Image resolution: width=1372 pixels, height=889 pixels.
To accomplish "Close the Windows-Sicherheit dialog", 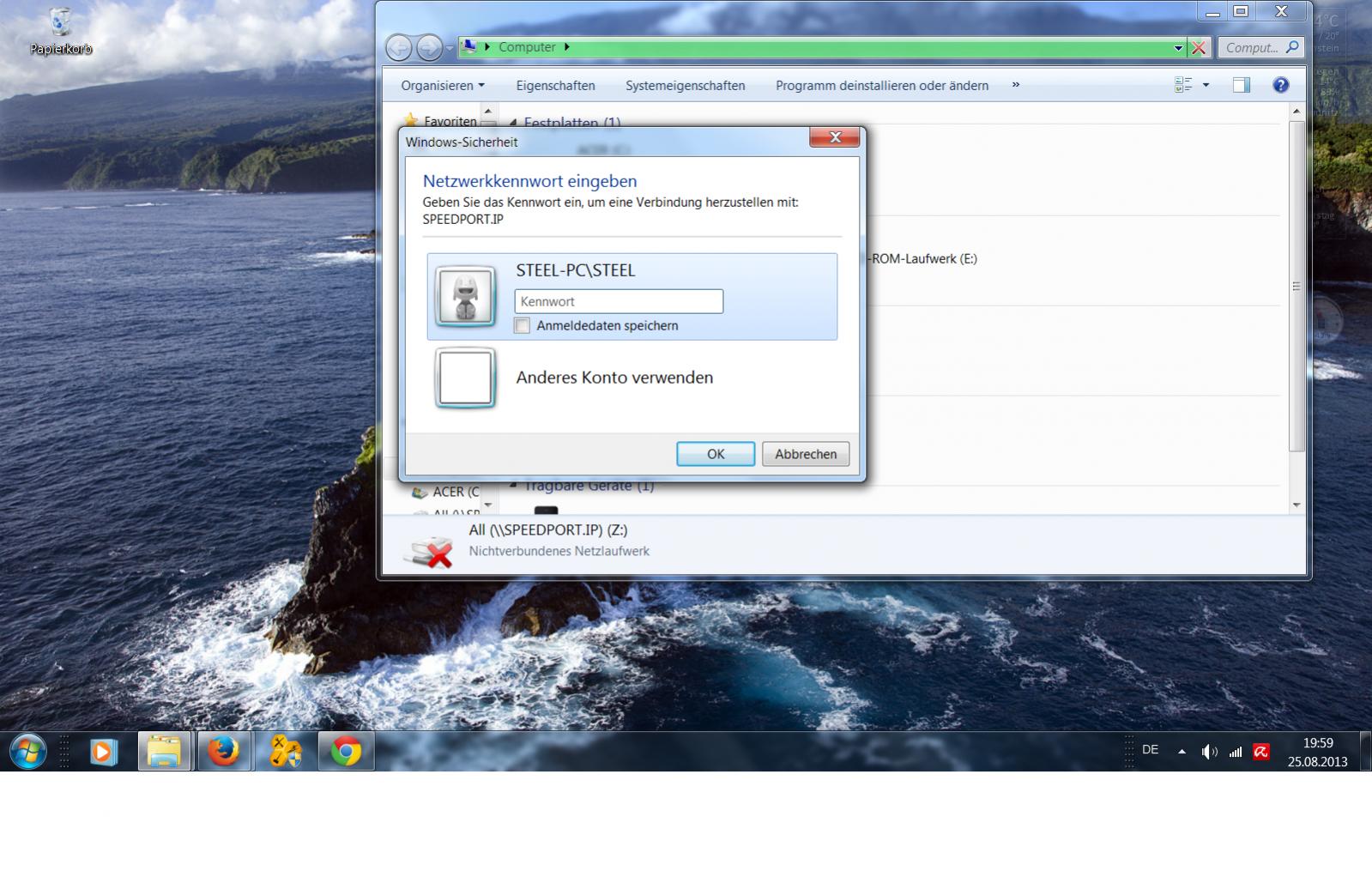I will coord(835,137).
